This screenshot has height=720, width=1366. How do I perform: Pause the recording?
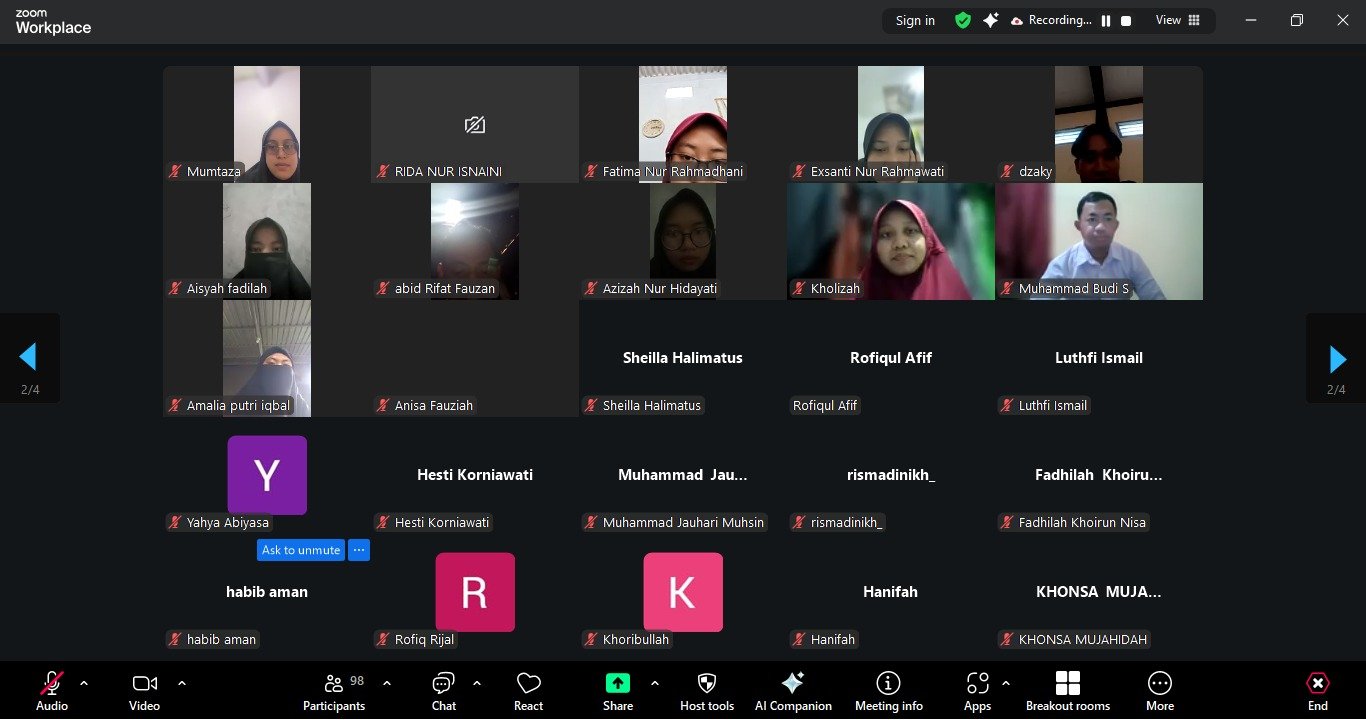1106,21
